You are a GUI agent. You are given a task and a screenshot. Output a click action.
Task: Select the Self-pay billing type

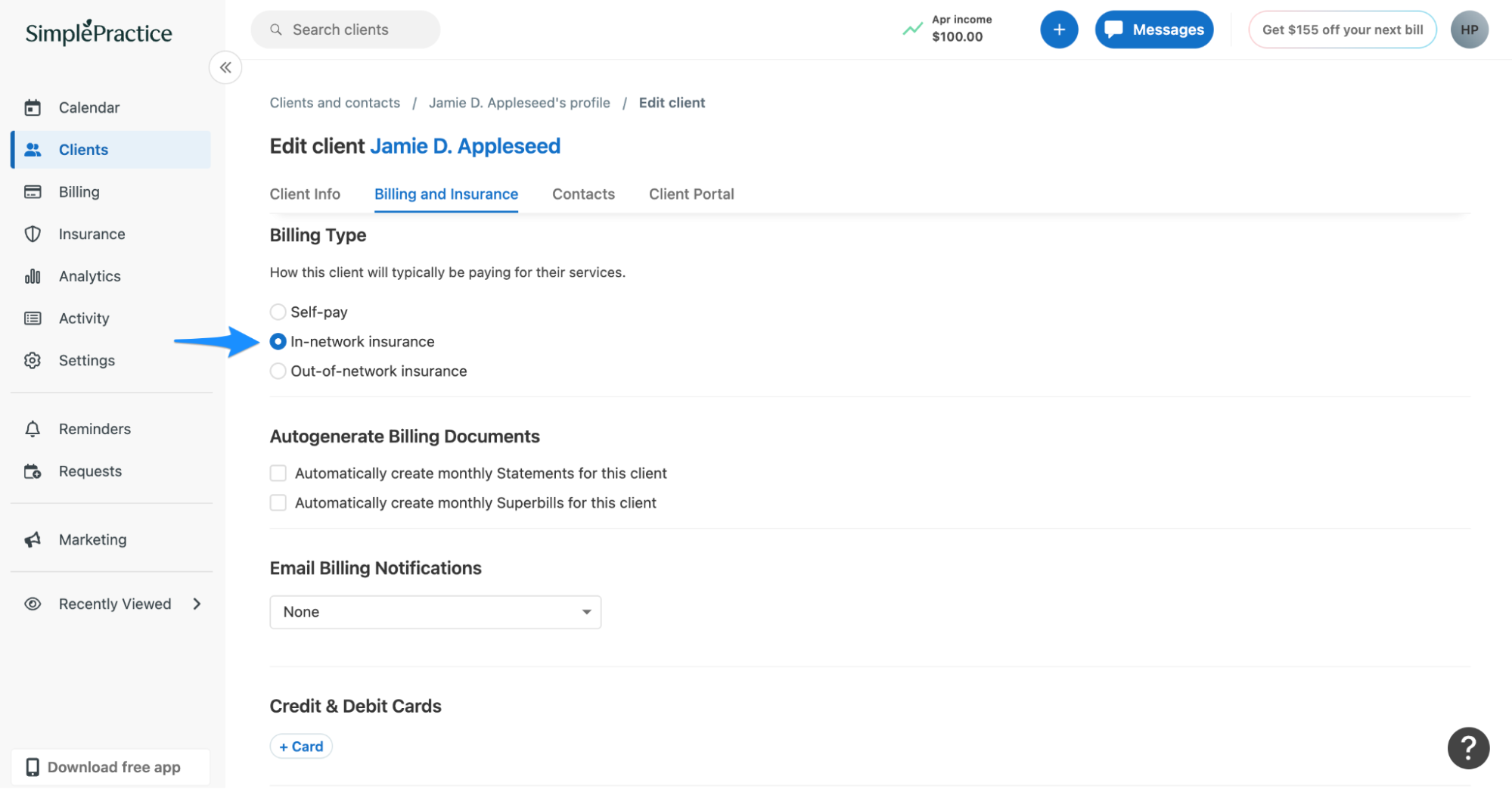point(278,312)
